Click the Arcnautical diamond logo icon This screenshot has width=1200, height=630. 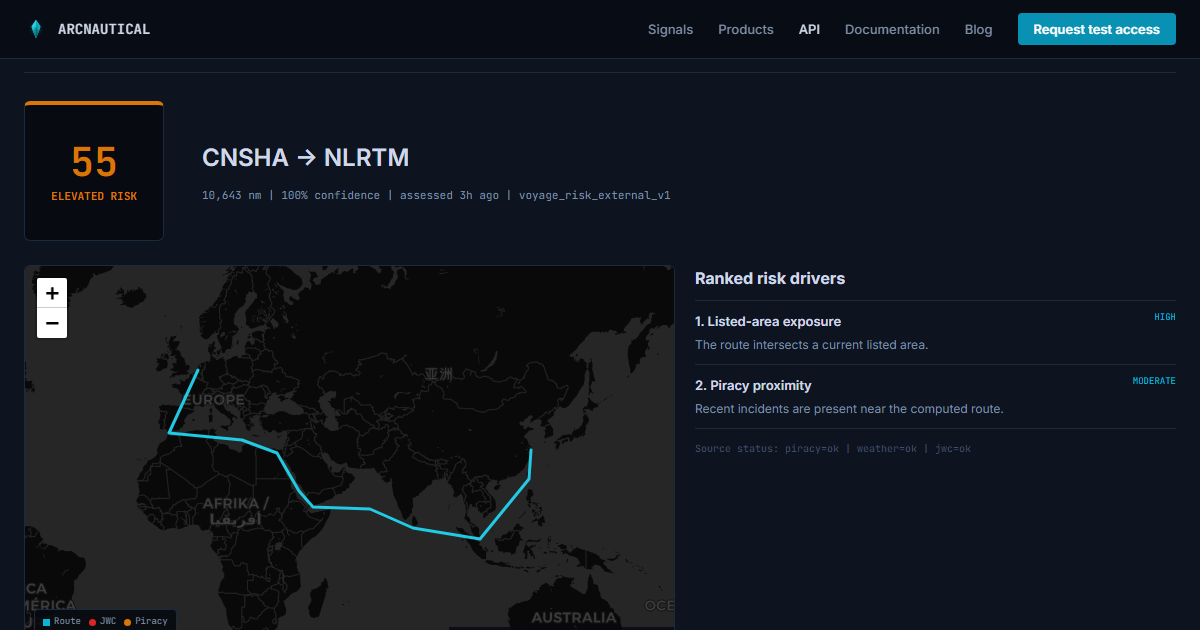36,29
